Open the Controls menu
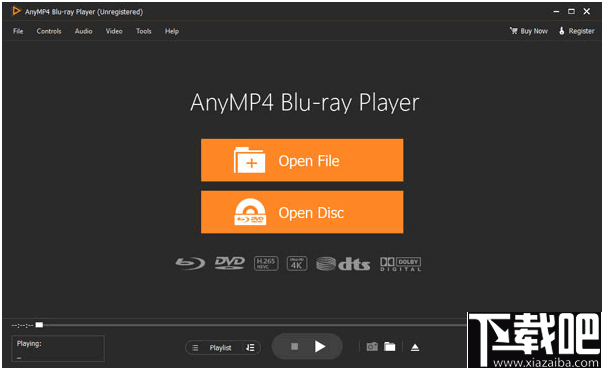Viewport: 603px width, 368px height. (x=49, y=31)
